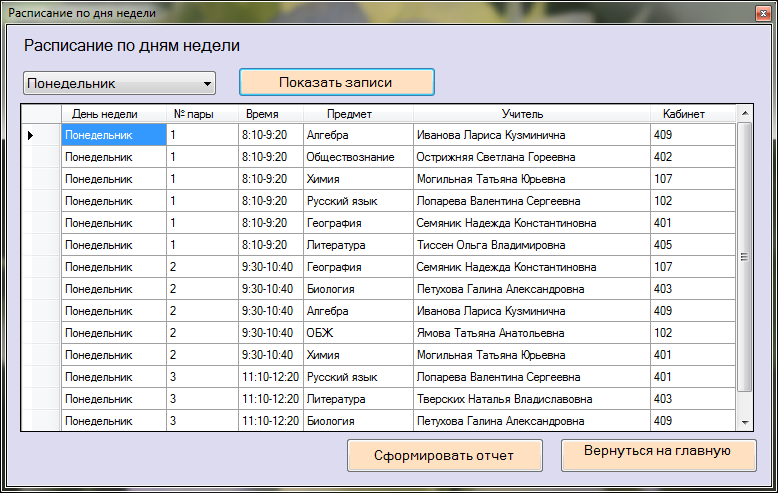Select the Литература cell in the 11:10-12:20 row
The image size is (778, 493).
click(358, 399)
